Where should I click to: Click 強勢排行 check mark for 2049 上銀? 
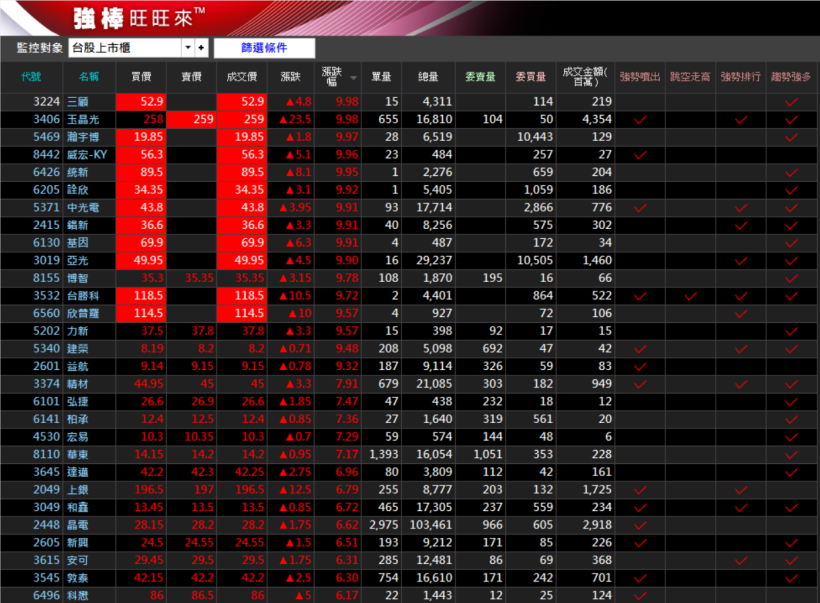pyautogui.click(x=741, y=490)
